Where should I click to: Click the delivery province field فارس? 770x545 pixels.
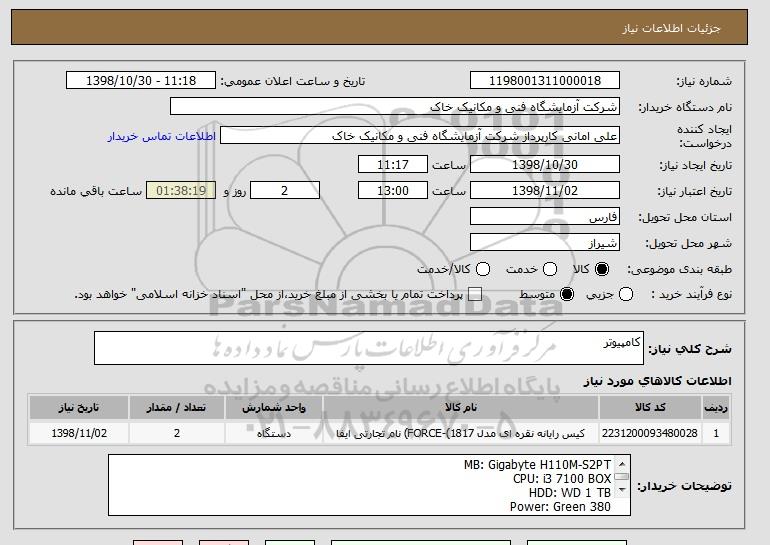click(x=545, y=217)
